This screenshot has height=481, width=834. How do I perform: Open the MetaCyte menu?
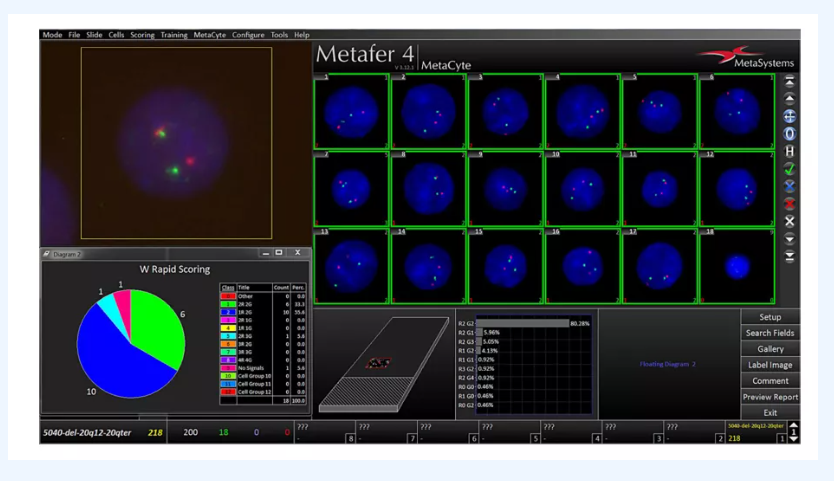pos(210,35)
